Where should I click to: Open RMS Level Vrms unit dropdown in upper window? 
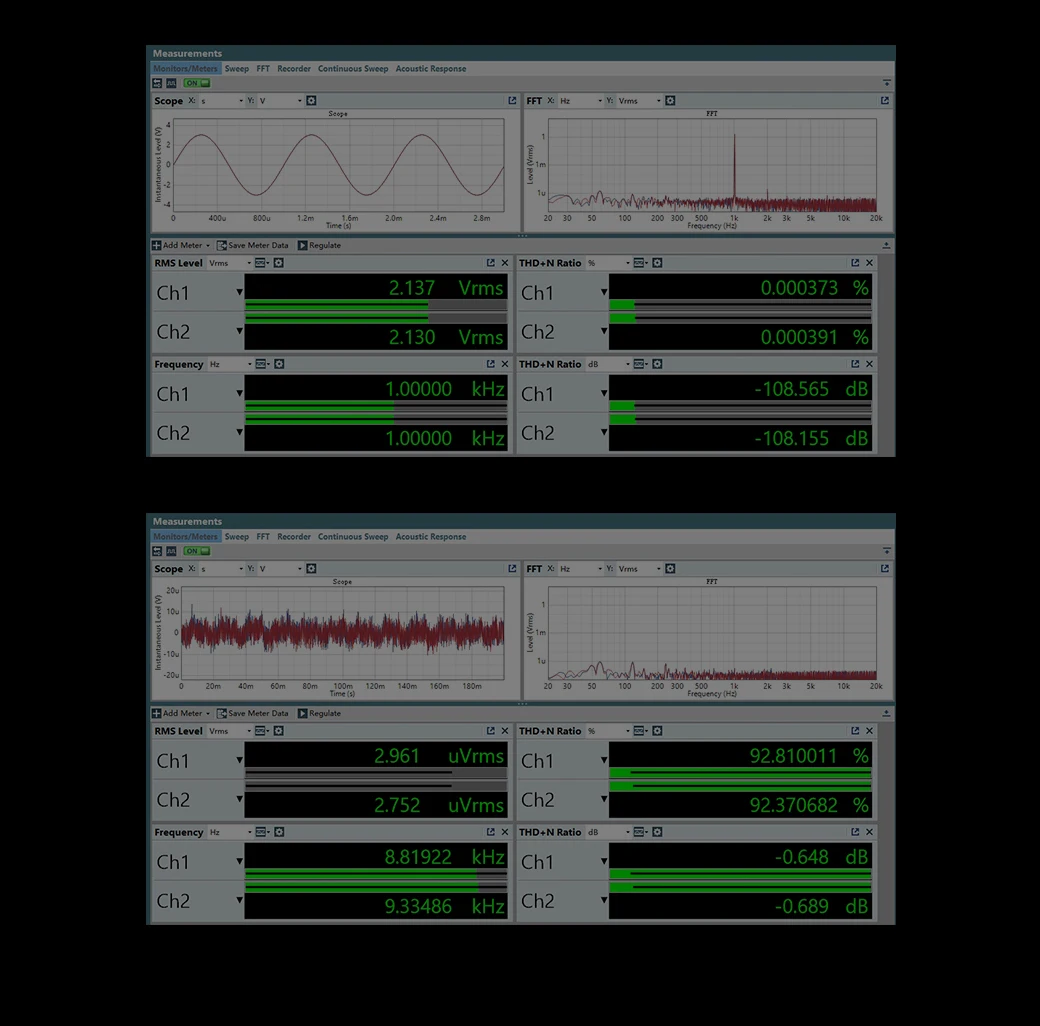point(229,263)
